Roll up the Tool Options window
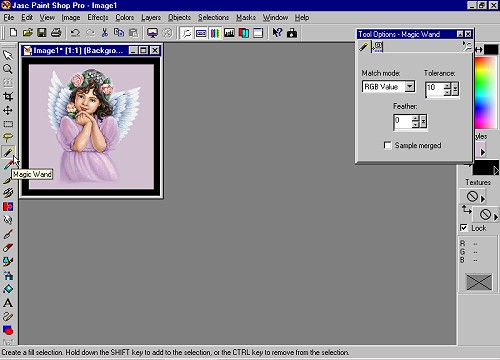The width and height of the screenshot is (500, 360). click(460, 34)
